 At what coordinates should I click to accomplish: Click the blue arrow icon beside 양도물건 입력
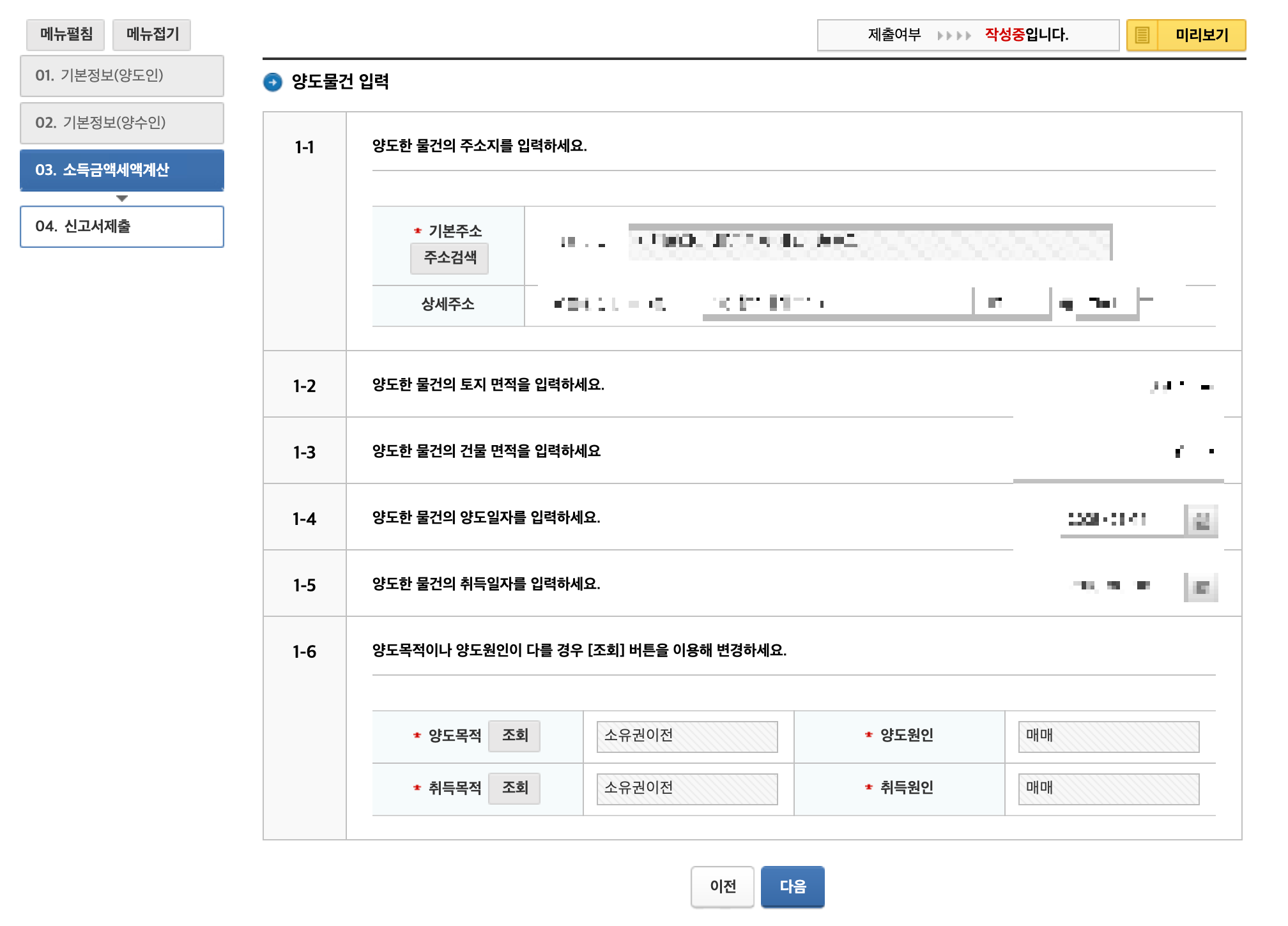tap(273, 82)
